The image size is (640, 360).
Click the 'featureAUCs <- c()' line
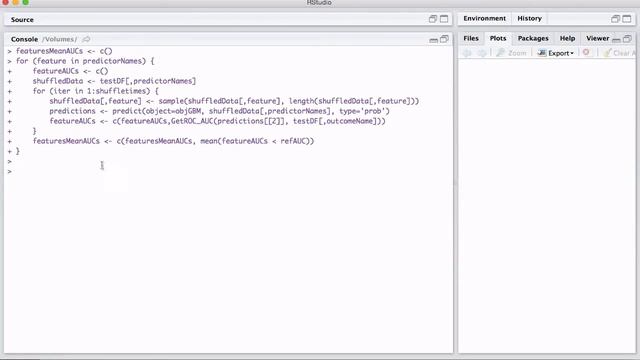71,71
